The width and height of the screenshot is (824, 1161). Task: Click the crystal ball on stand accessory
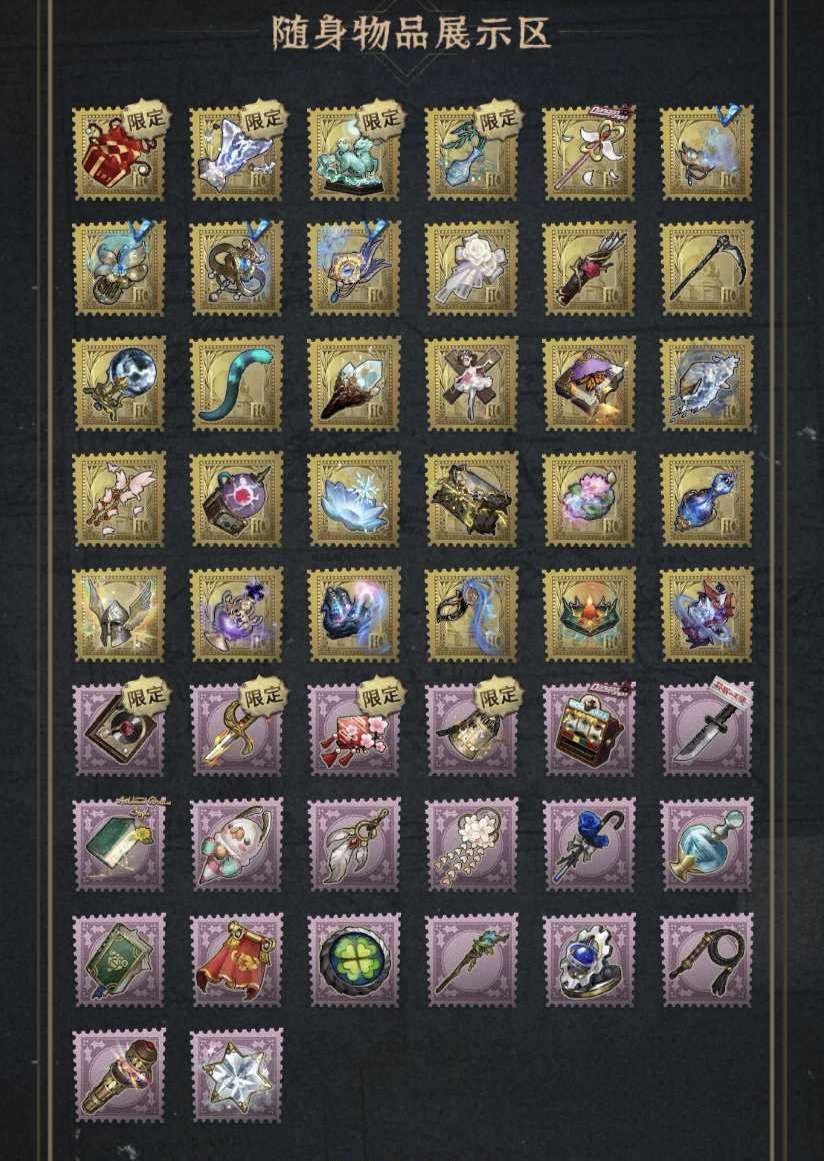(x=119, y=384)
